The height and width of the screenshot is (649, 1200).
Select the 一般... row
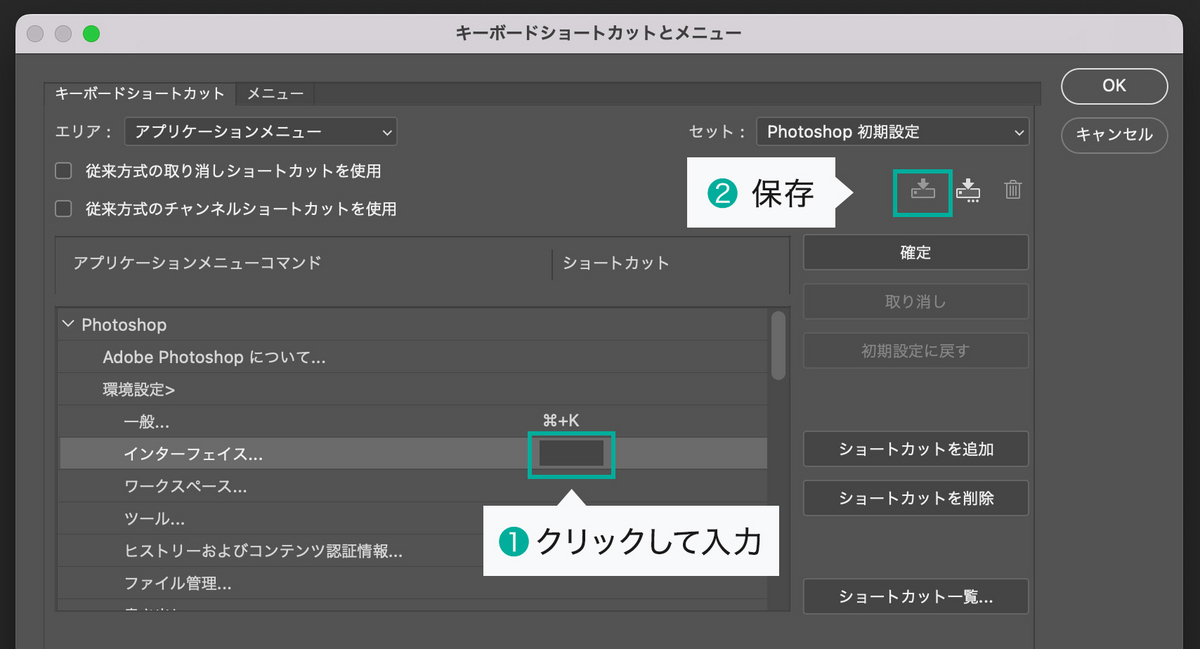click(x=413, y=421)
